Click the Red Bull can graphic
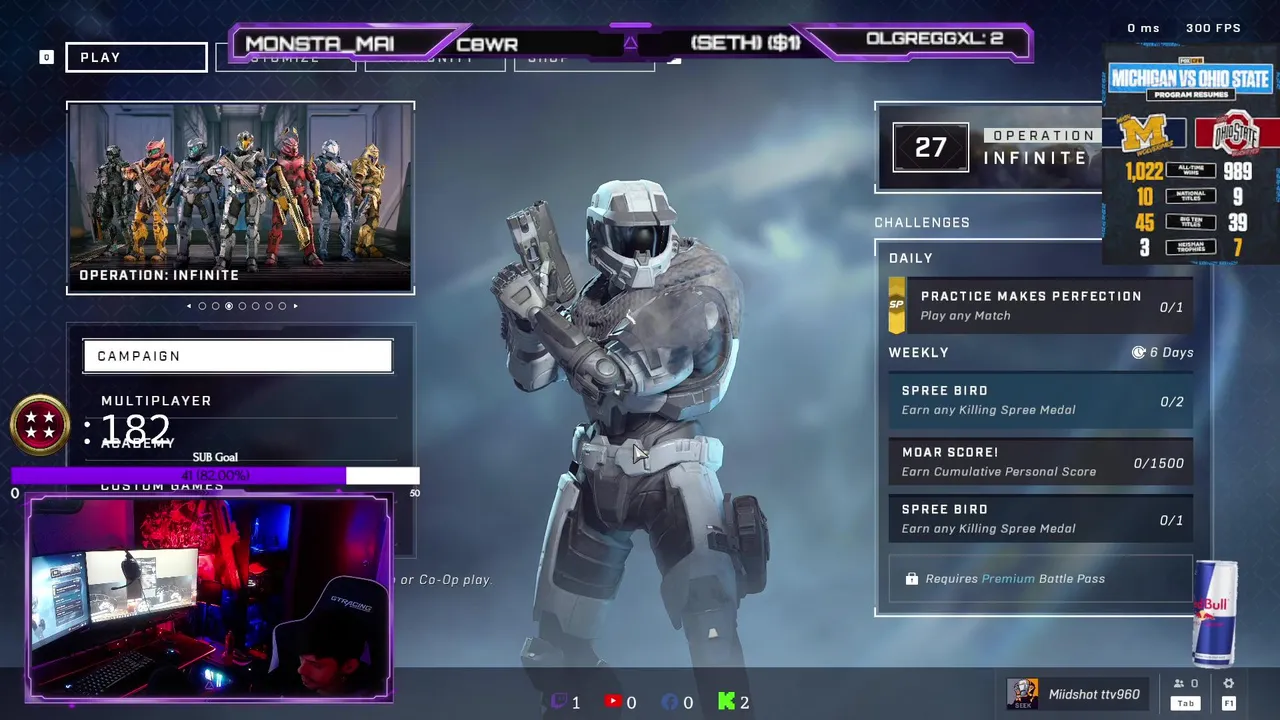 pos(1216,613)
